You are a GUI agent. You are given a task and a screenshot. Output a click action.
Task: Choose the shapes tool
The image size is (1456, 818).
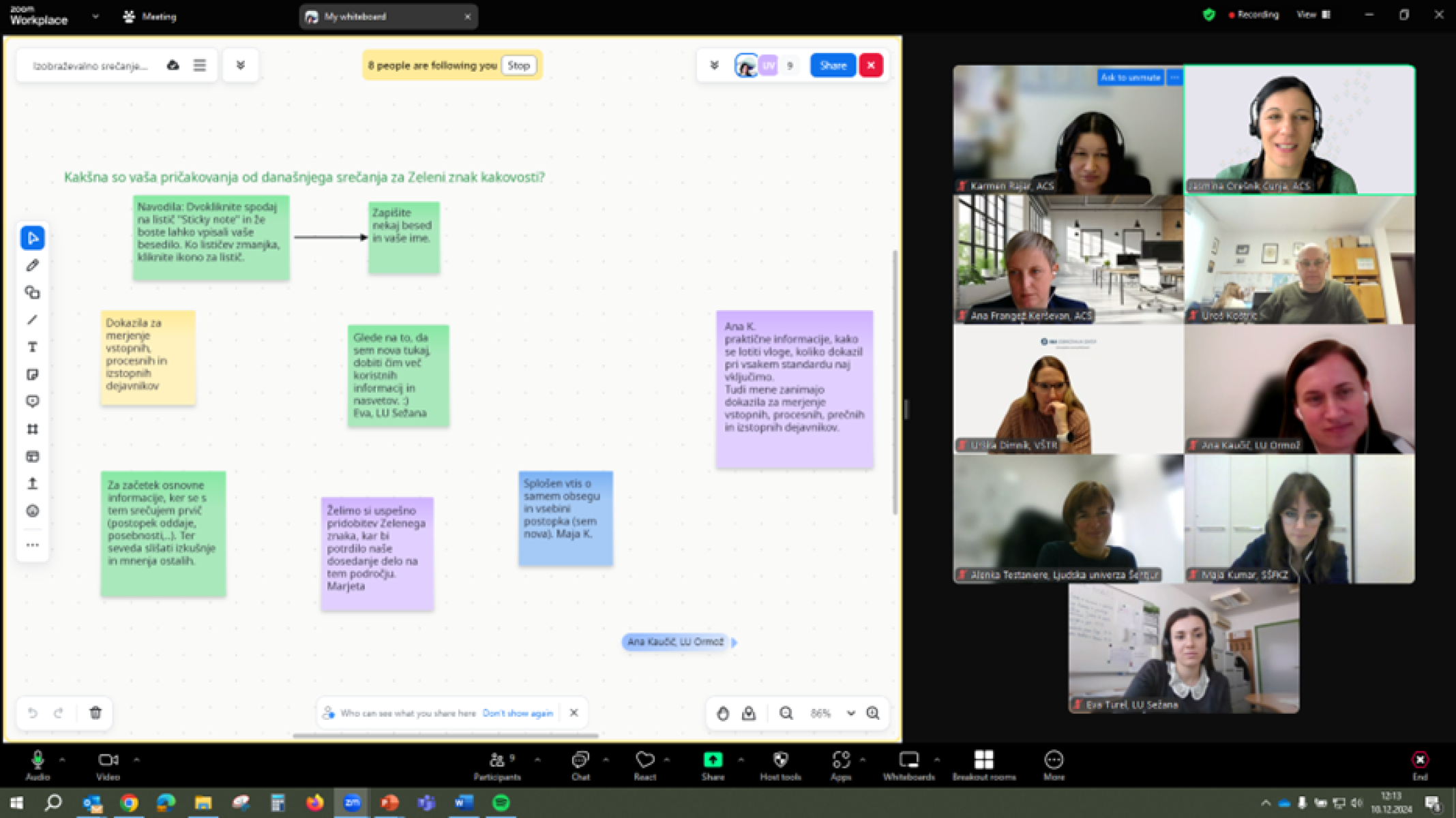pos(32,292)
